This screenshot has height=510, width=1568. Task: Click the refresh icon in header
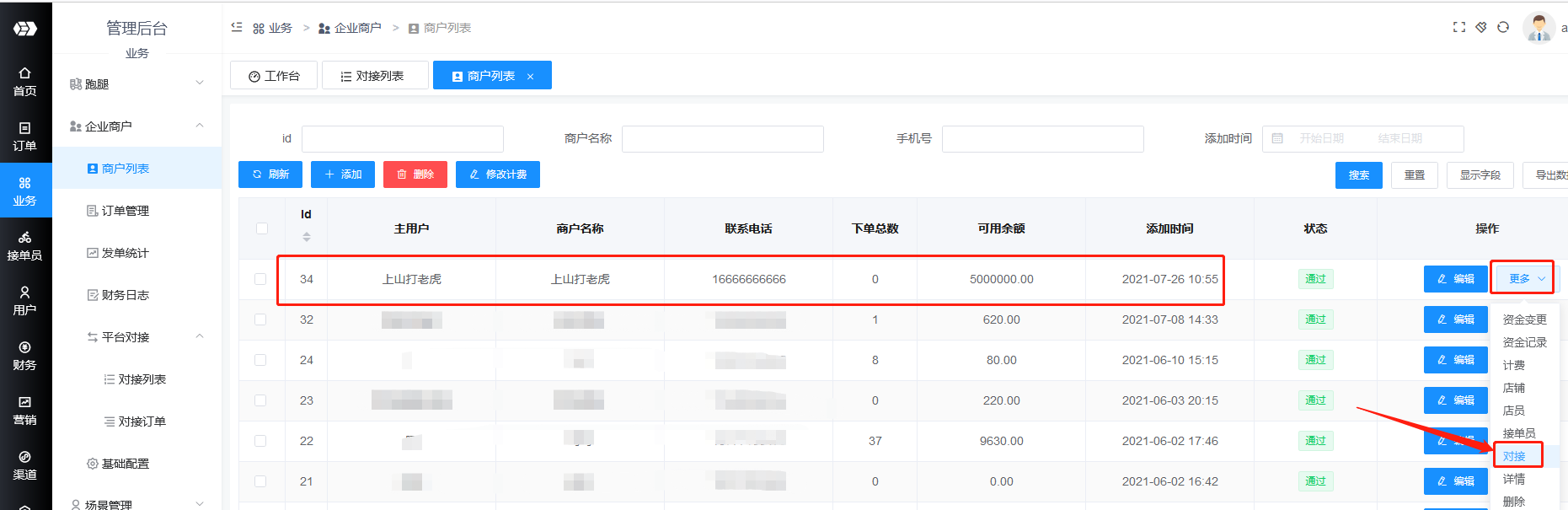[x=1503, y=27]
